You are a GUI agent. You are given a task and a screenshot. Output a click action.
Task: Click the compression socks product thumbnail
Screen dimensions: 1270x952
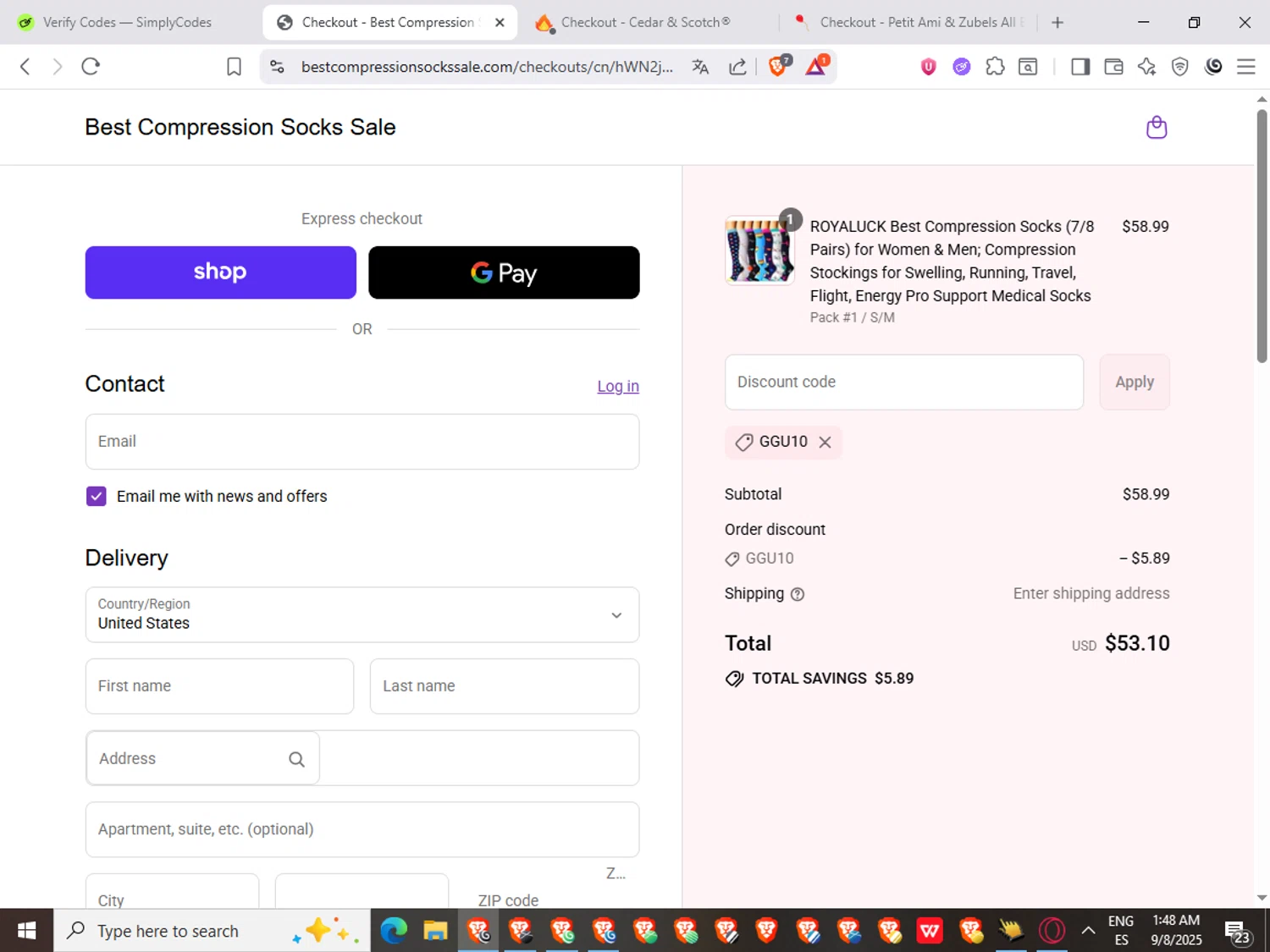759,250
